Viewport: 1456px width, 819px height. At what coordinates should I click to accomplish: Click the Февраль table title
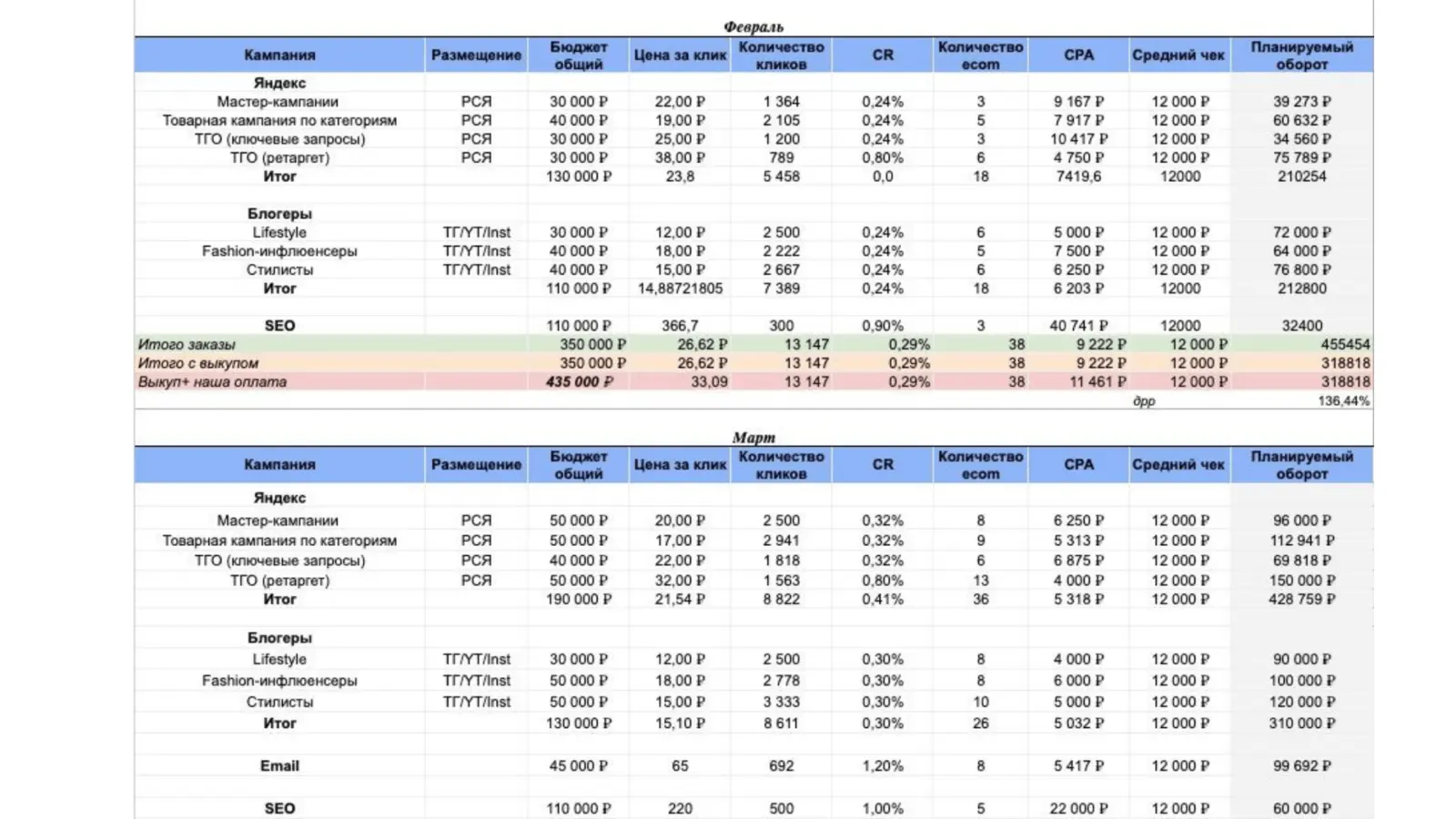click(753, 27)
